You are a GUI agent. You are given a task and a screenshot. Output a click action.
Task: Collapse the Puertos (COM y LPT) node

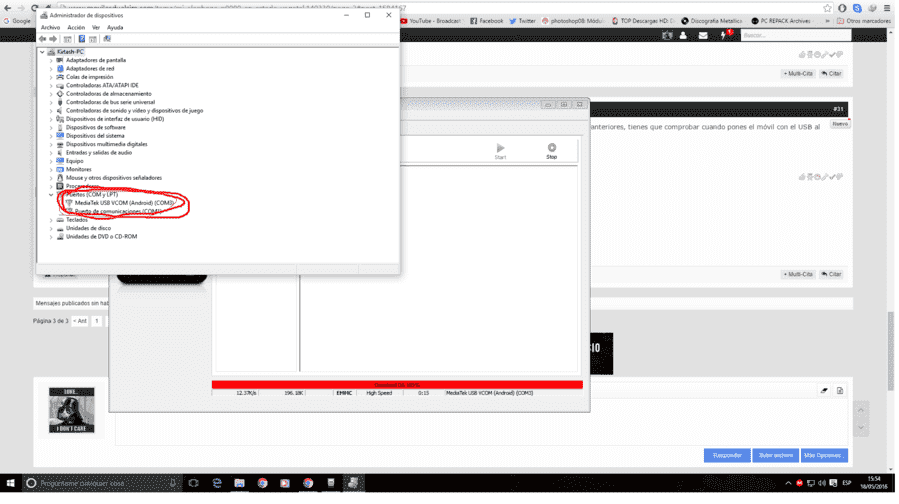[x=51, y=195]
